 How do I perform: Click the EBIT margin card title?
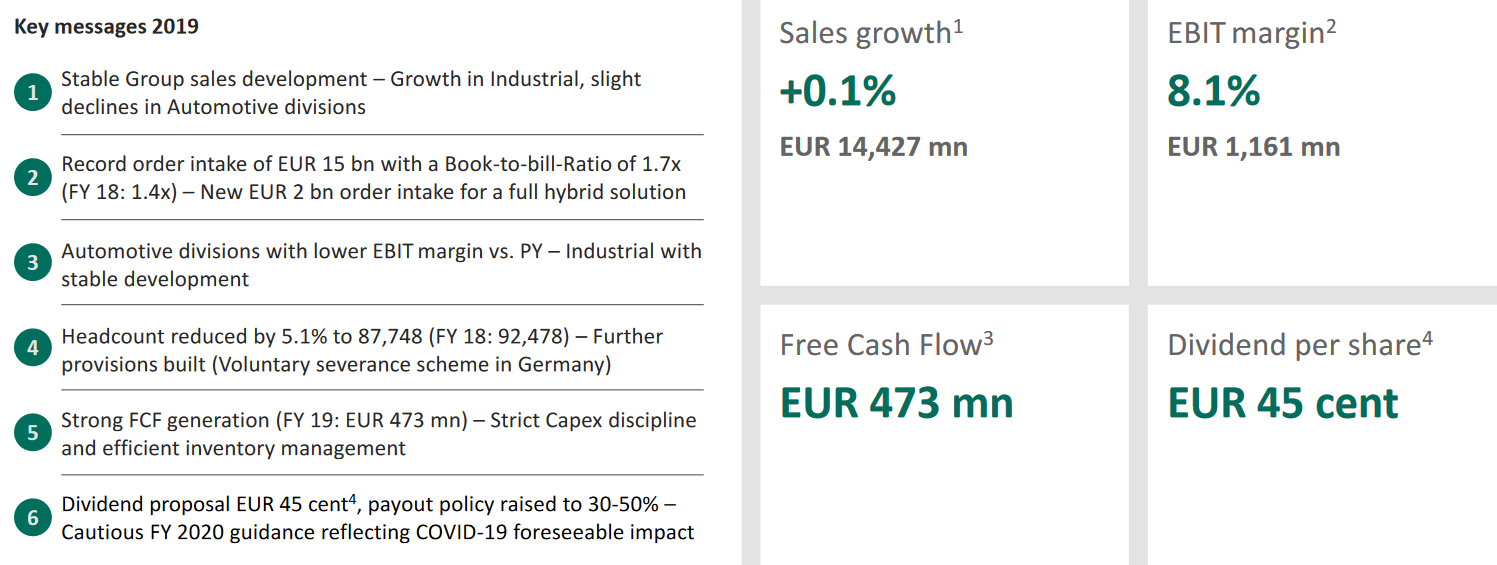point(1252,32)
